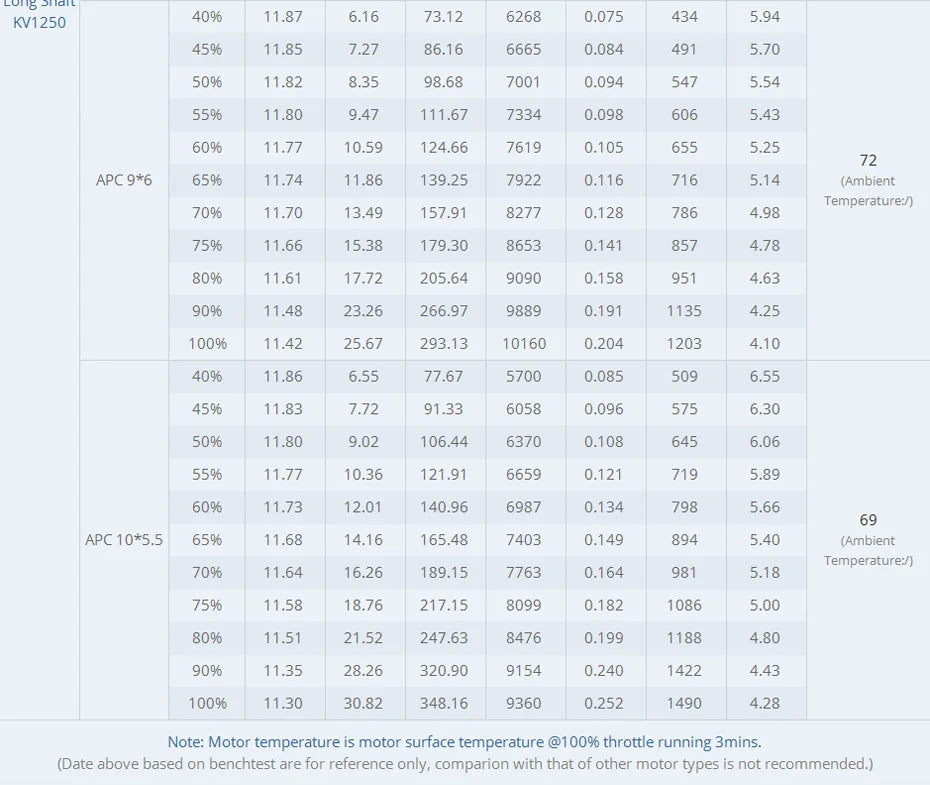
Task: Select the 0.252 torque cell
Action: pyautogui.click(x=604, y=704)
